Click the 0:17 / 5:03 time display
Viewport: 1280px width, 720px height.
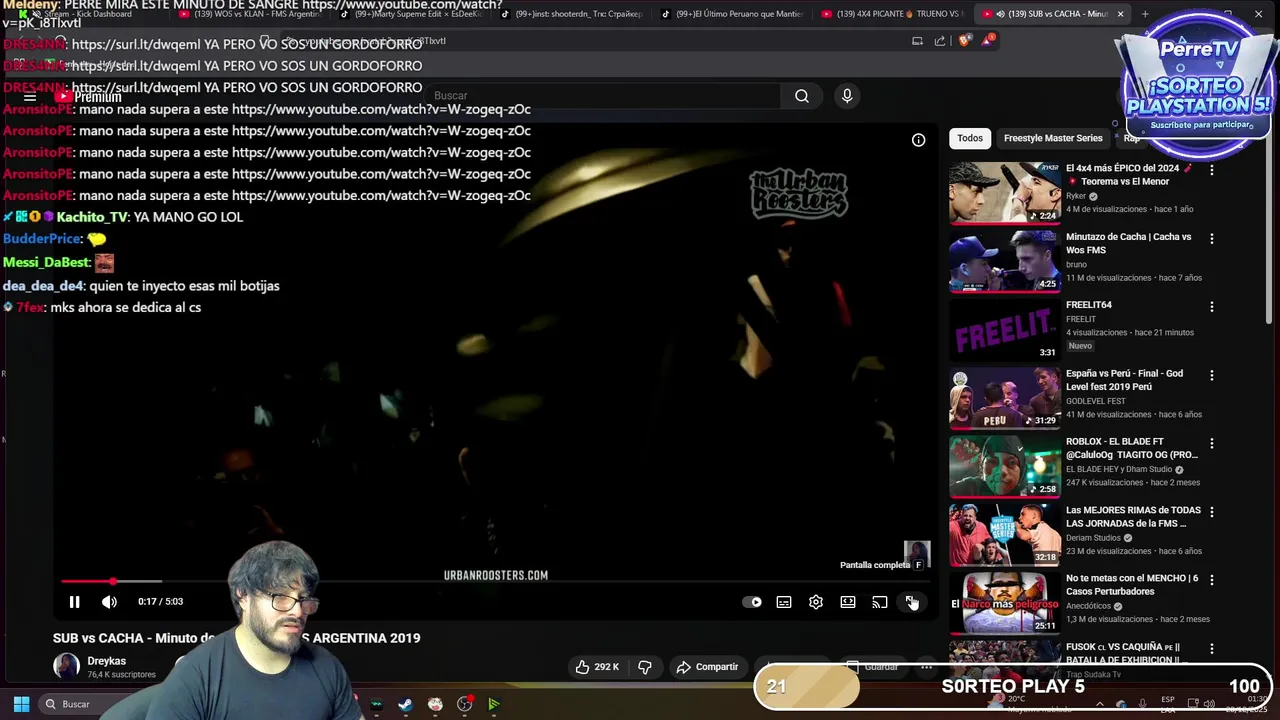(x=160, y=602)
